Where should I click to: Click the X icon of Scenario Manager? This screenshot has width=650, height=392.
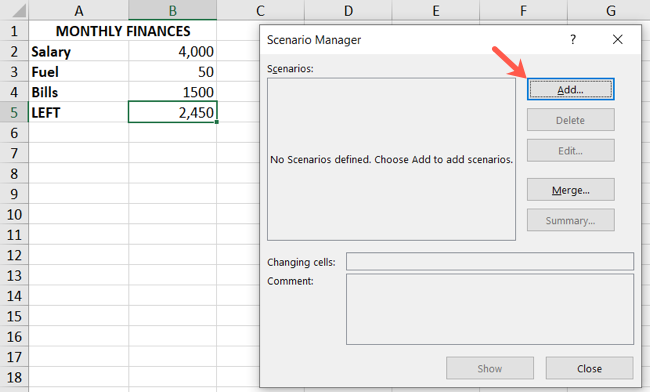point(617,40)
